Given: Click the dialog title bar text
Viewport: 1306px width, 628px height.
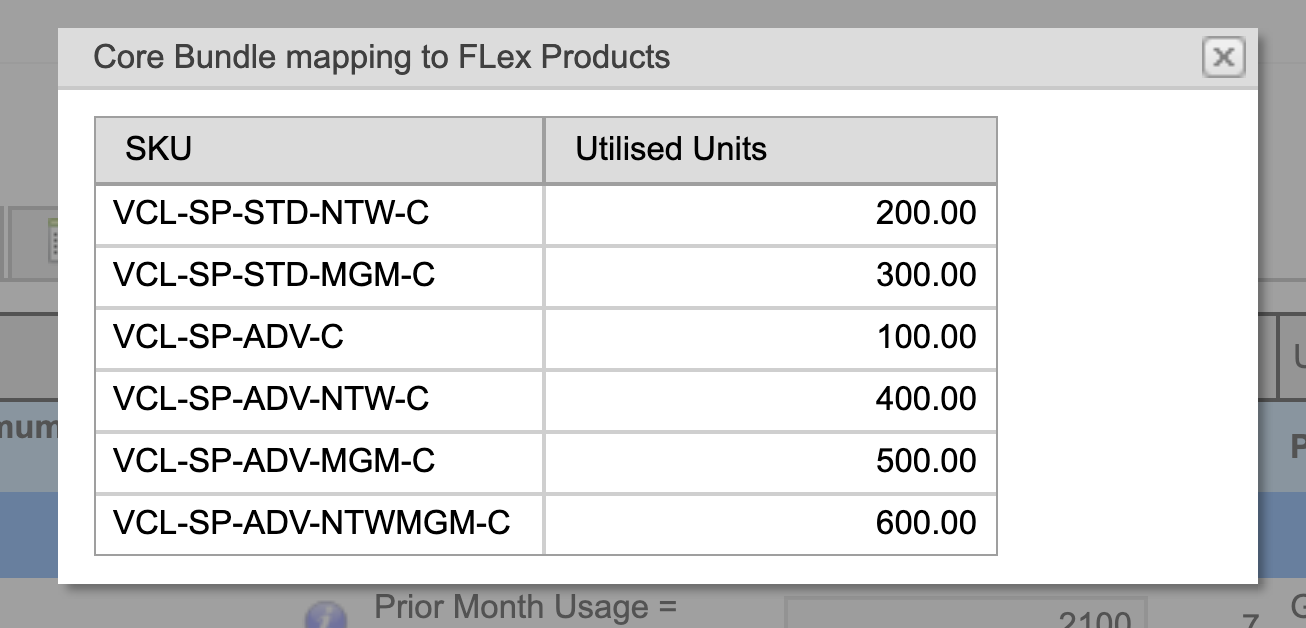Looking at the screenshot, I should coord(381,57).
